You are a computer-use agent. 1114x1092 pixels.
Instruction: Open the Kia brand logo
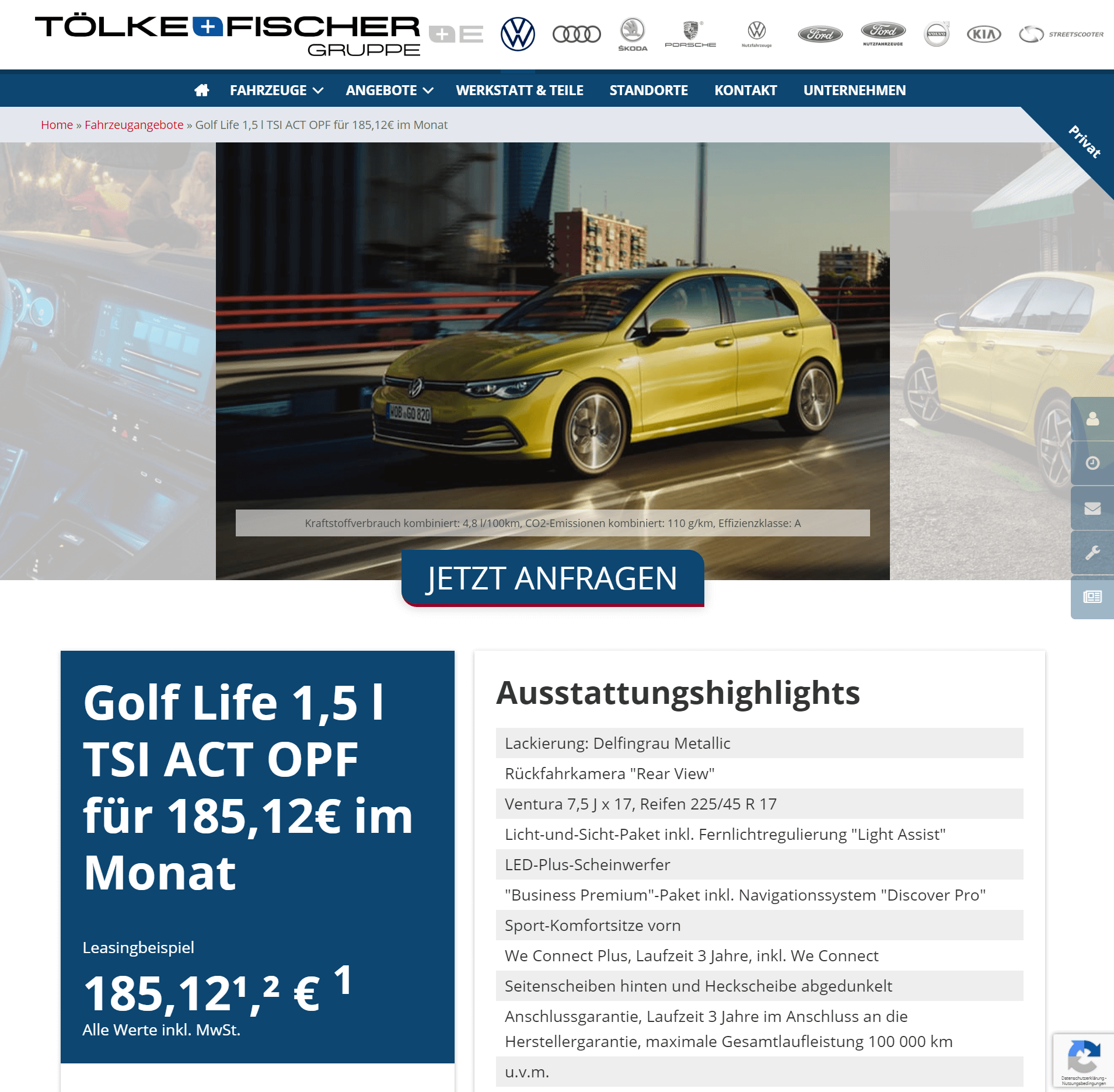[x=984, y=34]
